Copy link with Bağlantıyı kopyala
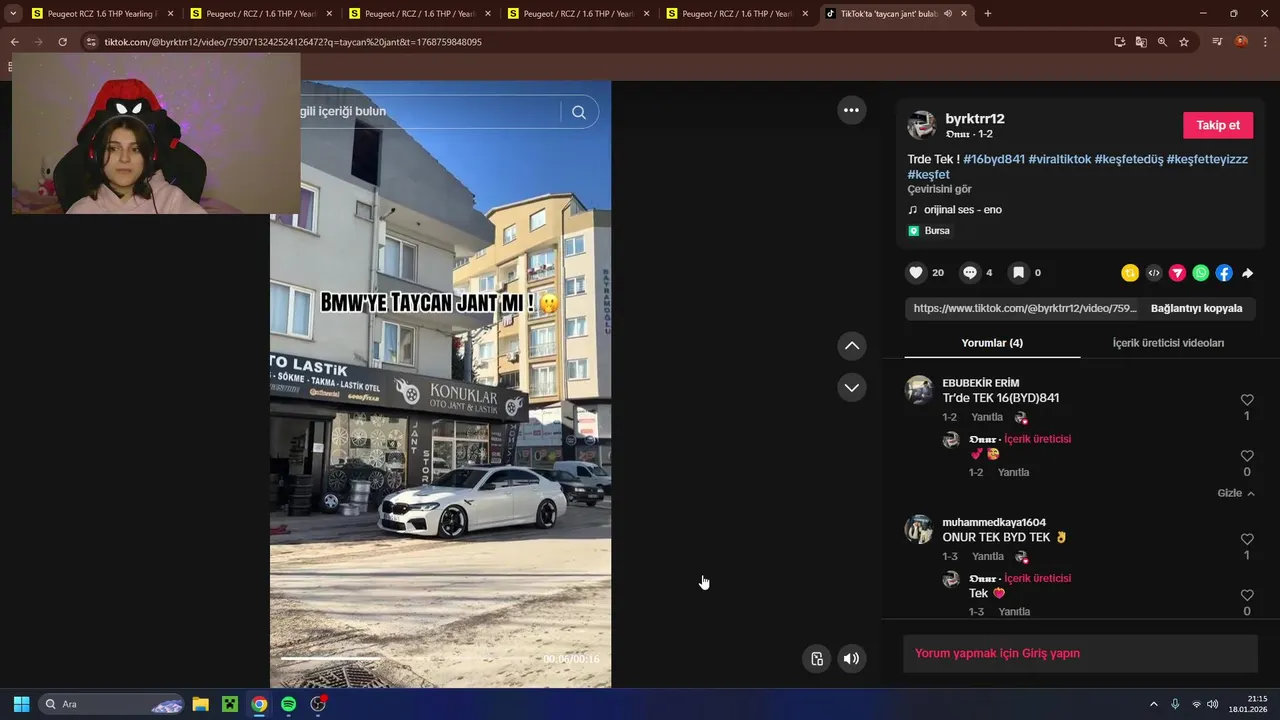 tap(1196, 308)
